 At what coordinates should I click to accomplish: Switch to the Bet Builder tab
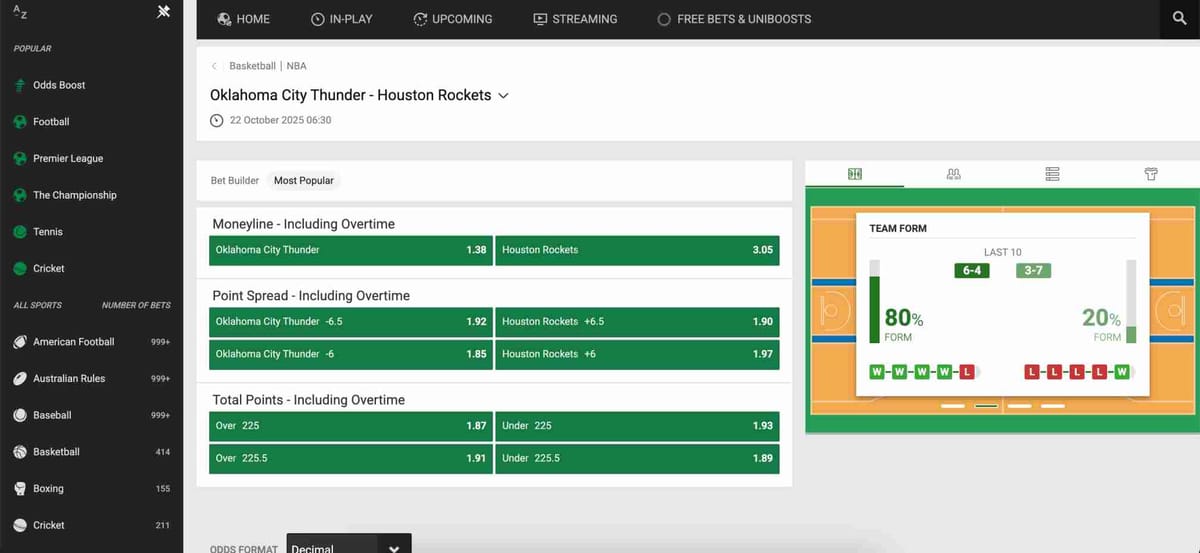[235, 181]
